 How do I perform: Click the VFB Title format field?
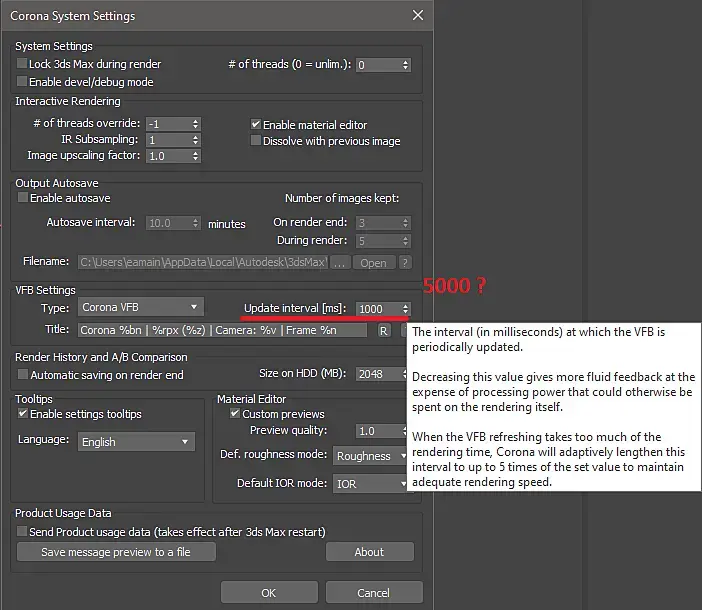(222, 330)
